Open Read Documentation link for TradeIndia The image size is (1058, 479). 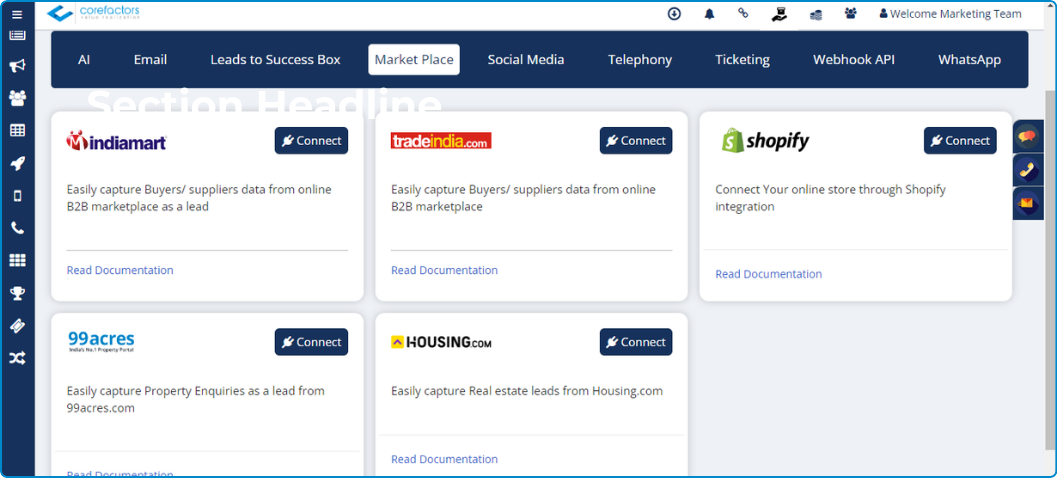444,270
